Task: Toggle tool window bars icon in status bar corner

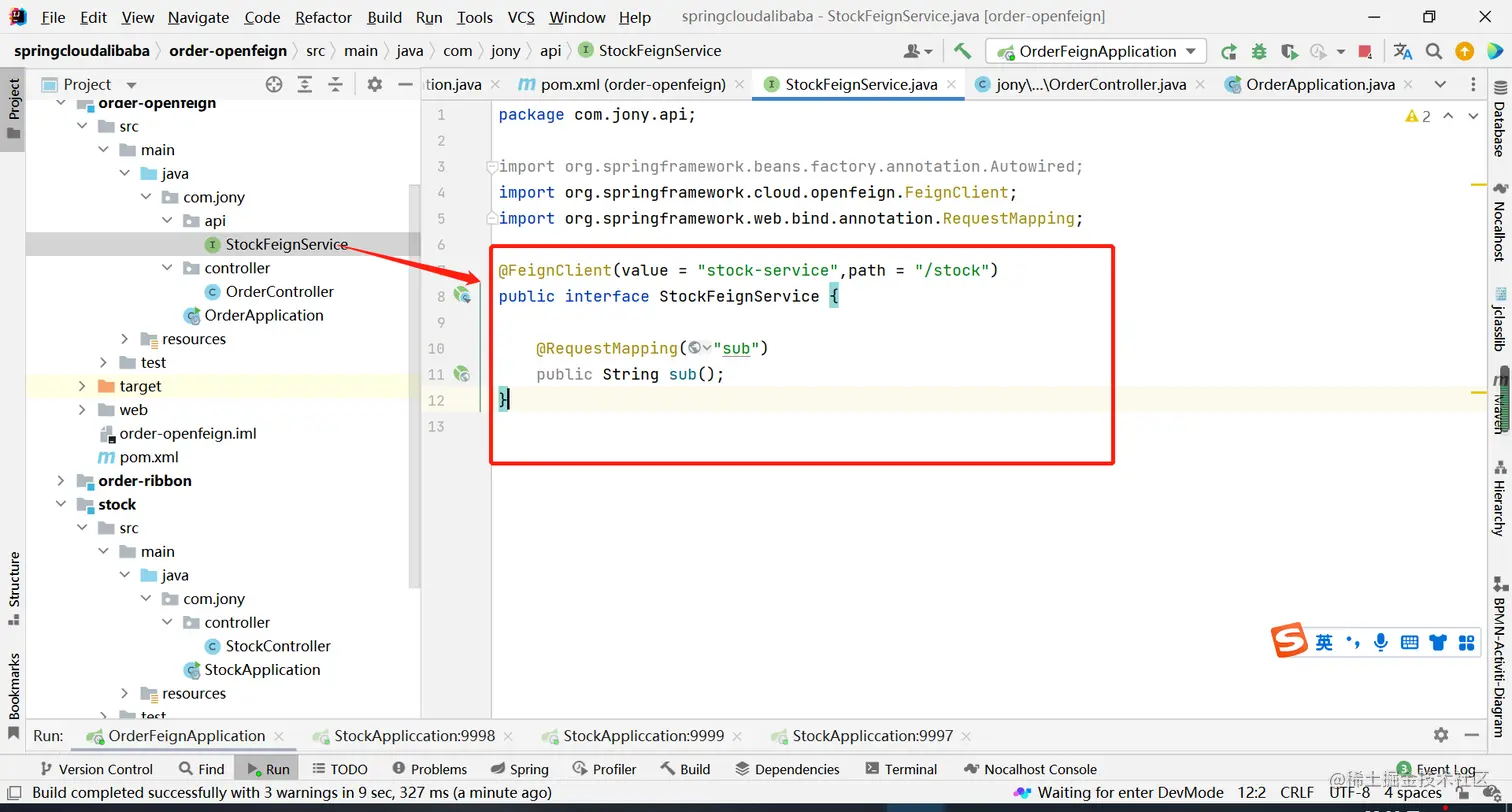Action: 13,793
